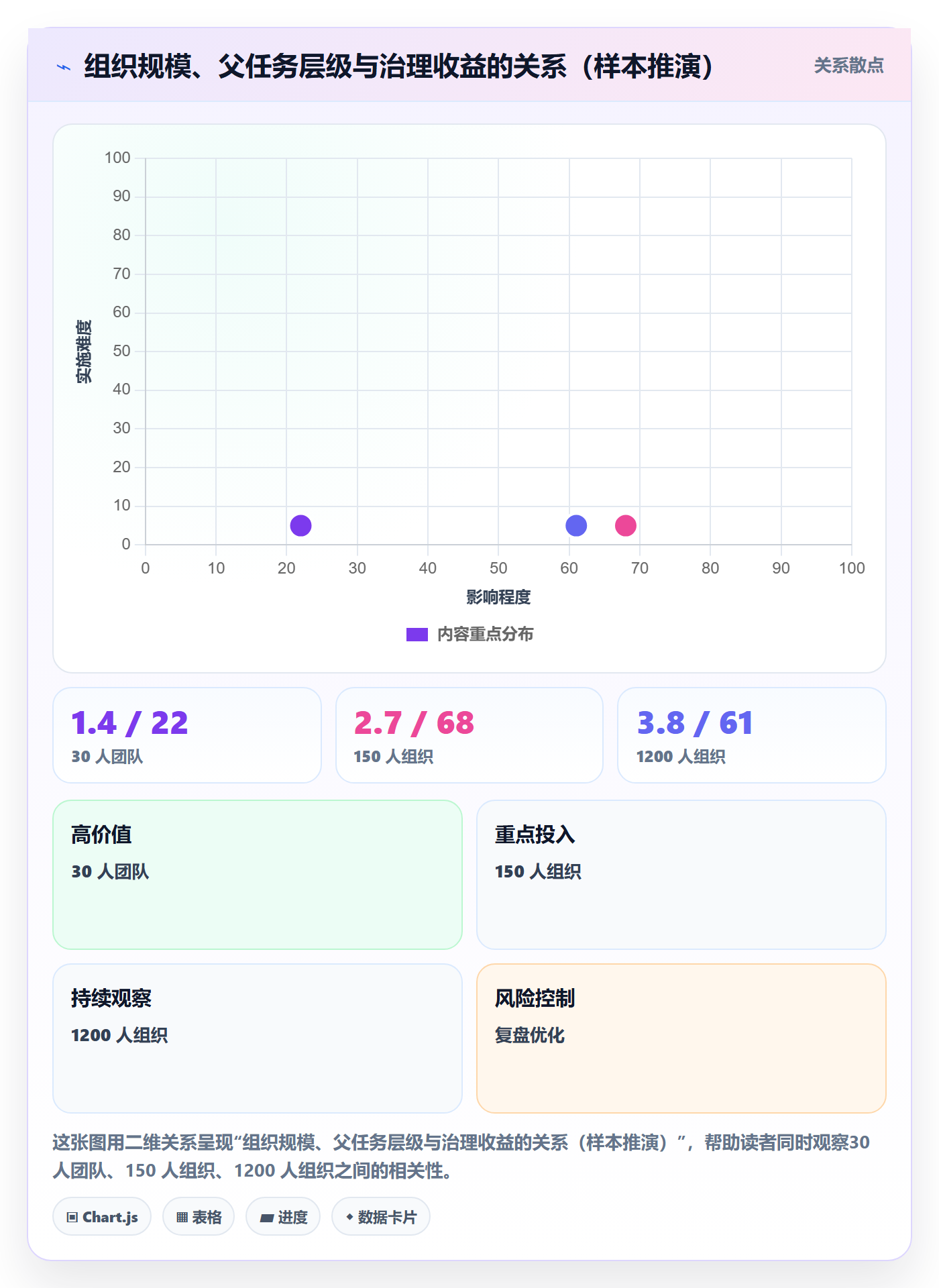The width and height of the screenshot is (939, 1288).
Task: Click the 30 人团队 text in 高价值 card
Action: pos(111,871)
